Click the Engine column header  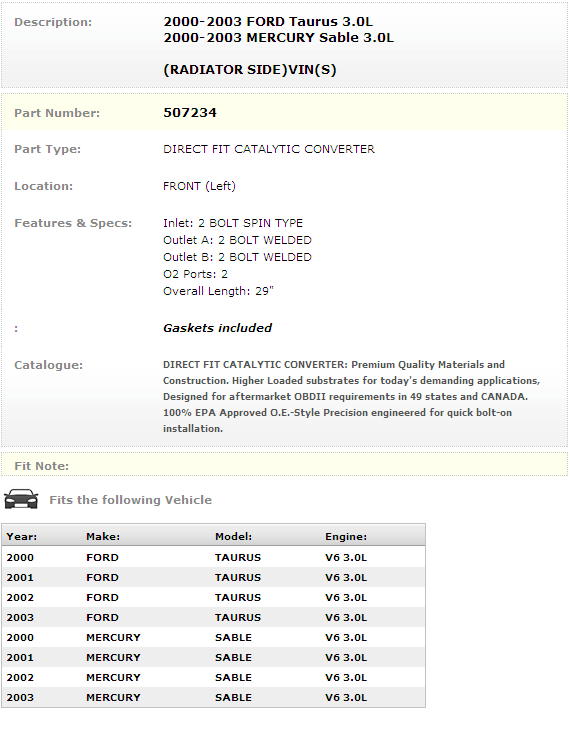click(x=346, y=537)
